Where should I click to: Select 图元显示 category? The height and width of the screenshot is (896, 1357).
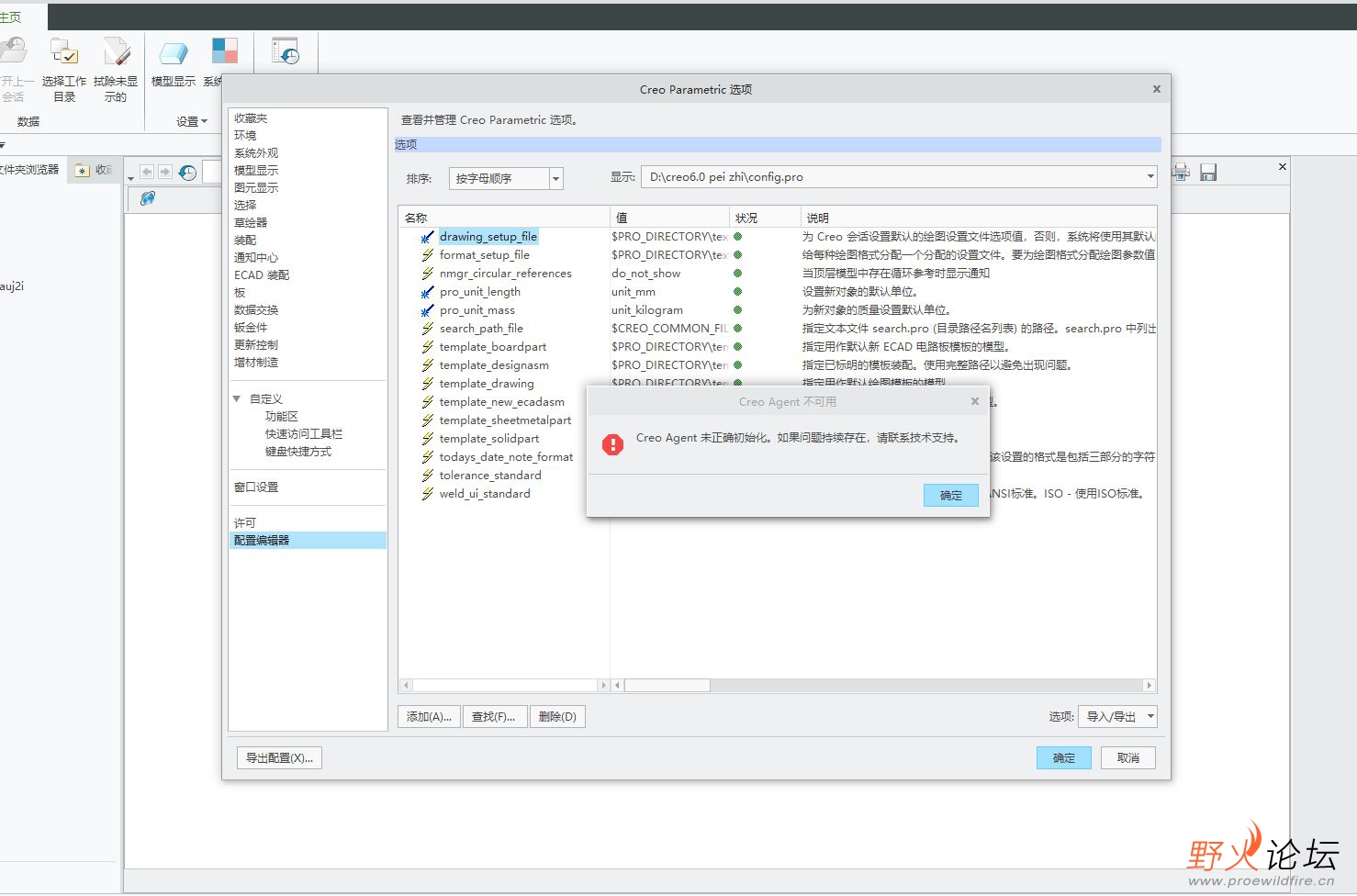point(256,188)
